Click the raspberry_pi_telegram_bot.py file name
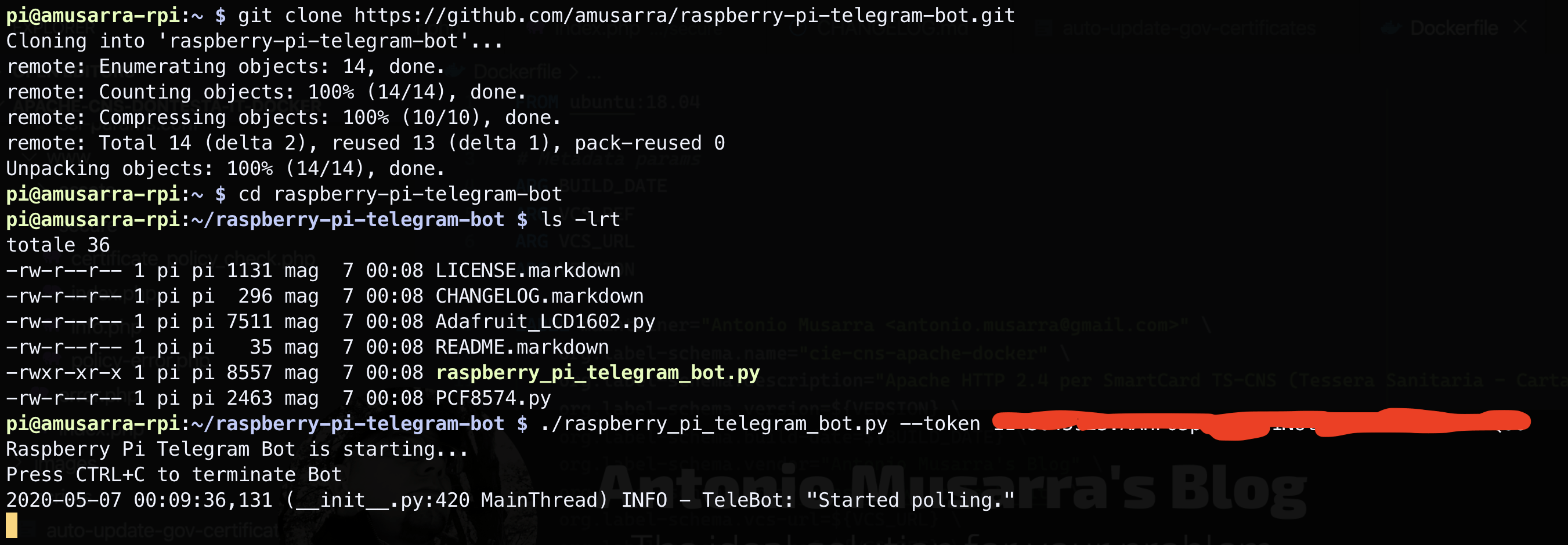 (x=598, y=373)
